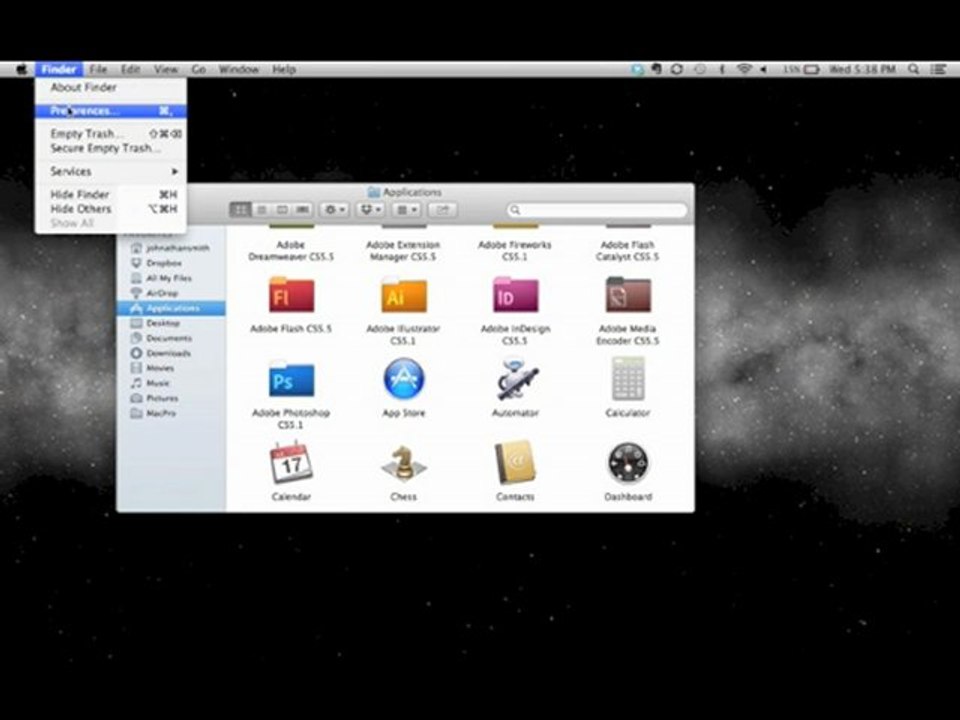Click the Bluetooth status icon
The height and width of the screenshot is (720, 960).
pos(722,69)
